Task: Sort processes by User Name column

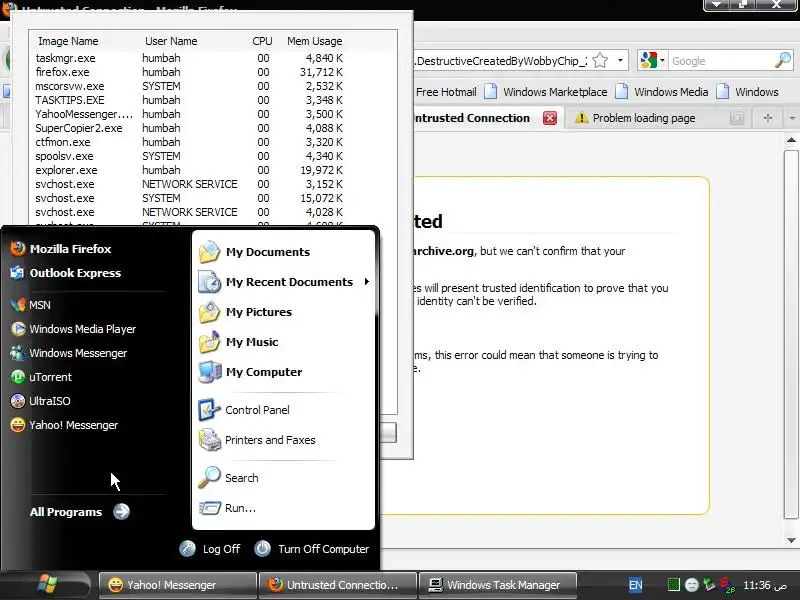Action: pyautogui.click(x=171, y=41)
